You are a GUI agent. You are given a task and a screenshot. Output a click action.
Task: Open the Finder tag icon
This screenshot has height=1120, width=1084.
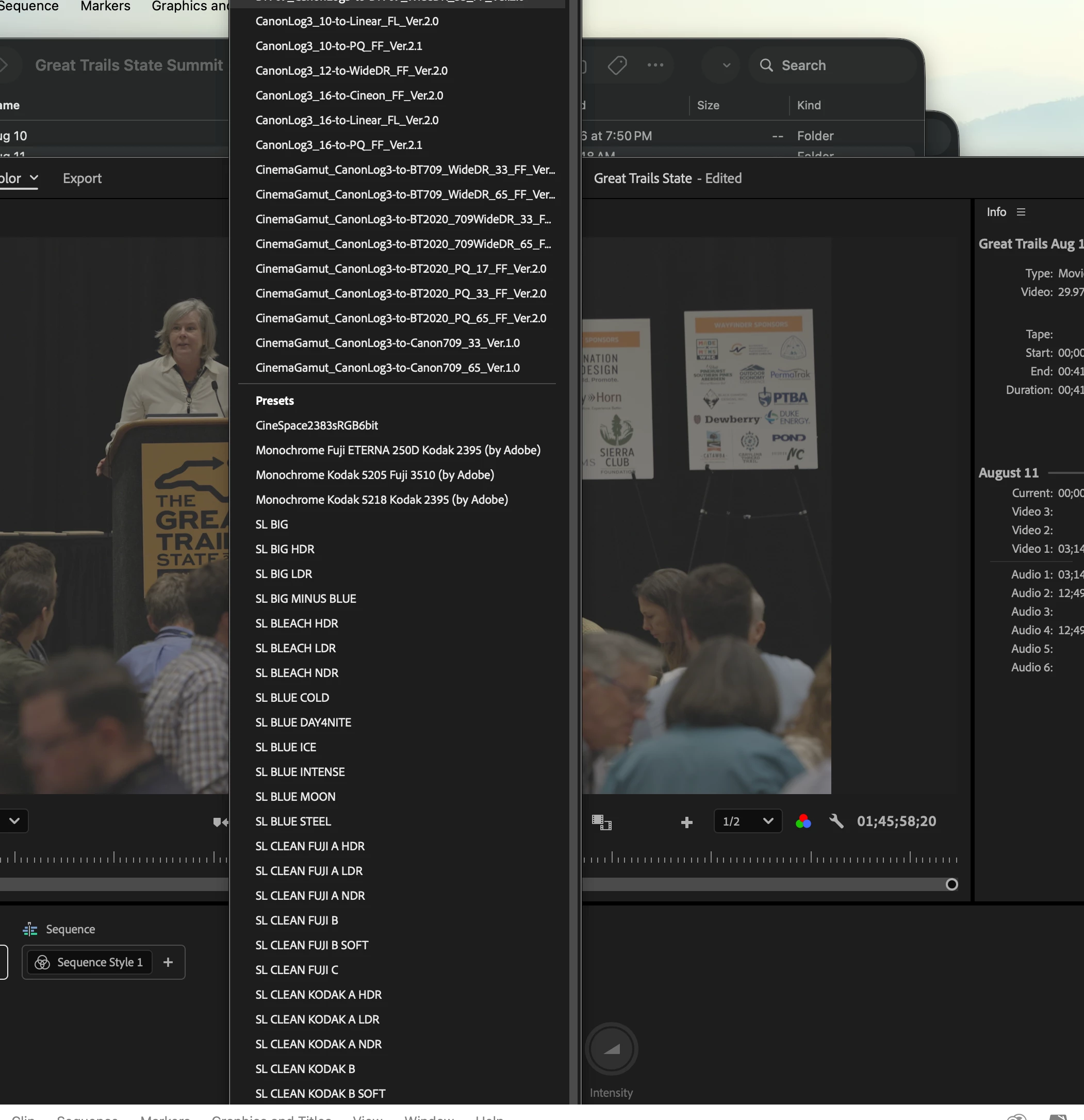pos(617,65)
